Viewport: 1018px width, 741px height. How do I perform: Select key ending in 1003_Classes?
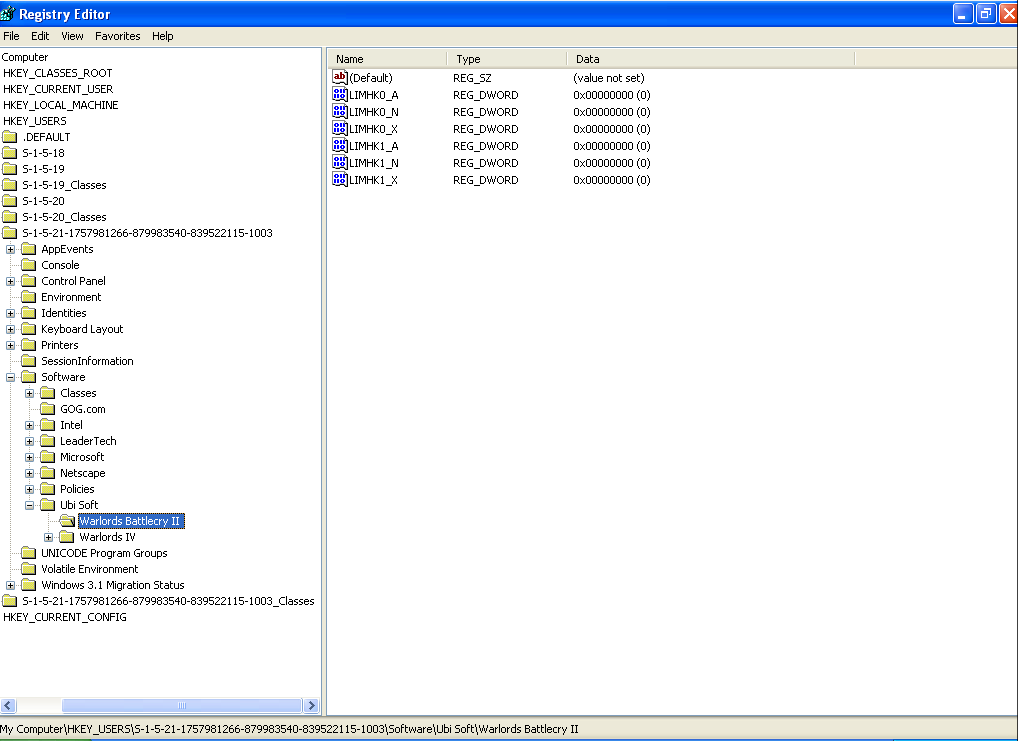pos(168,601)
